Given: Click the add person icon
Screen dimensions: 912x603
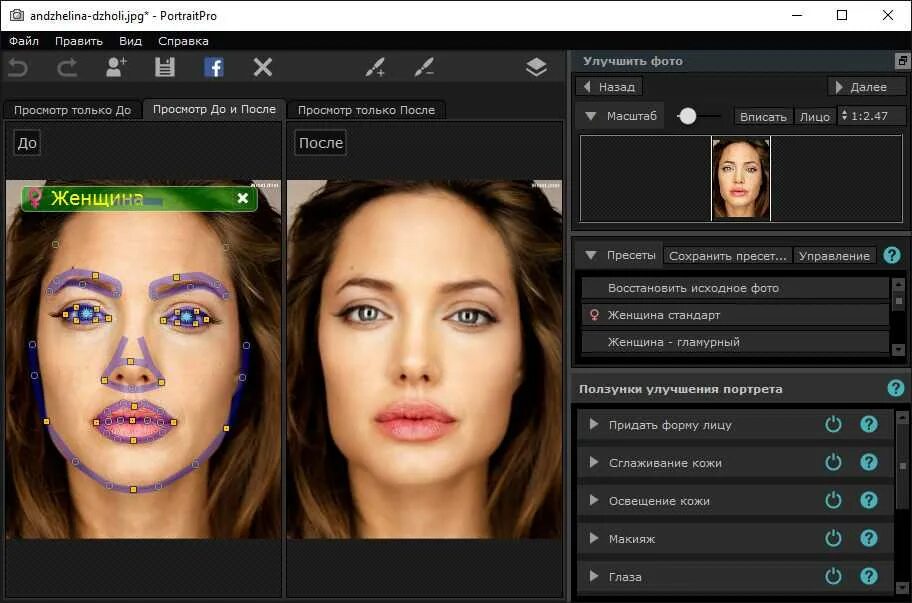Looking at the screenshot, I should [x=116, y=67].
